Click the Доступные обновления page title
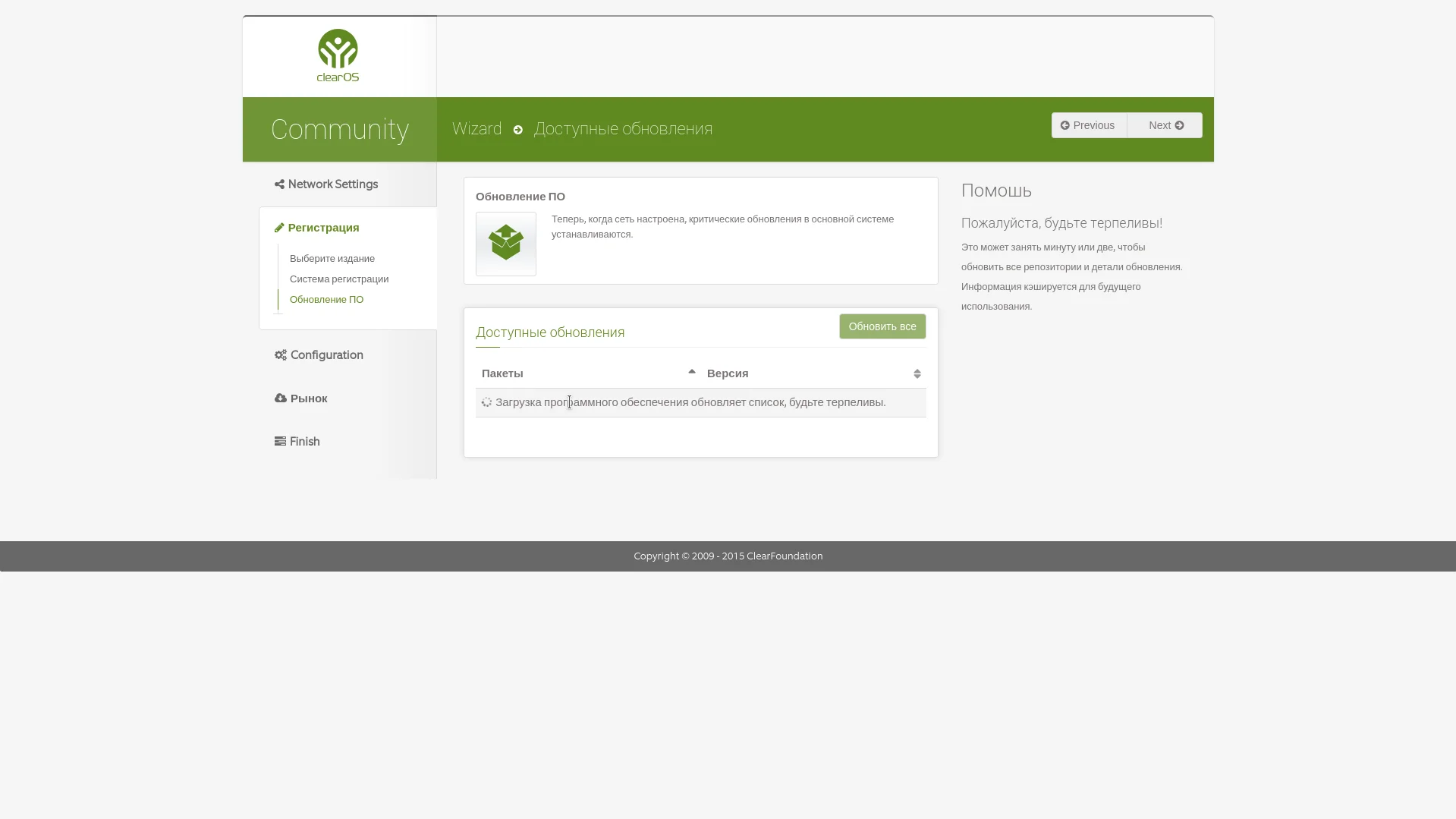 [623, 129]
